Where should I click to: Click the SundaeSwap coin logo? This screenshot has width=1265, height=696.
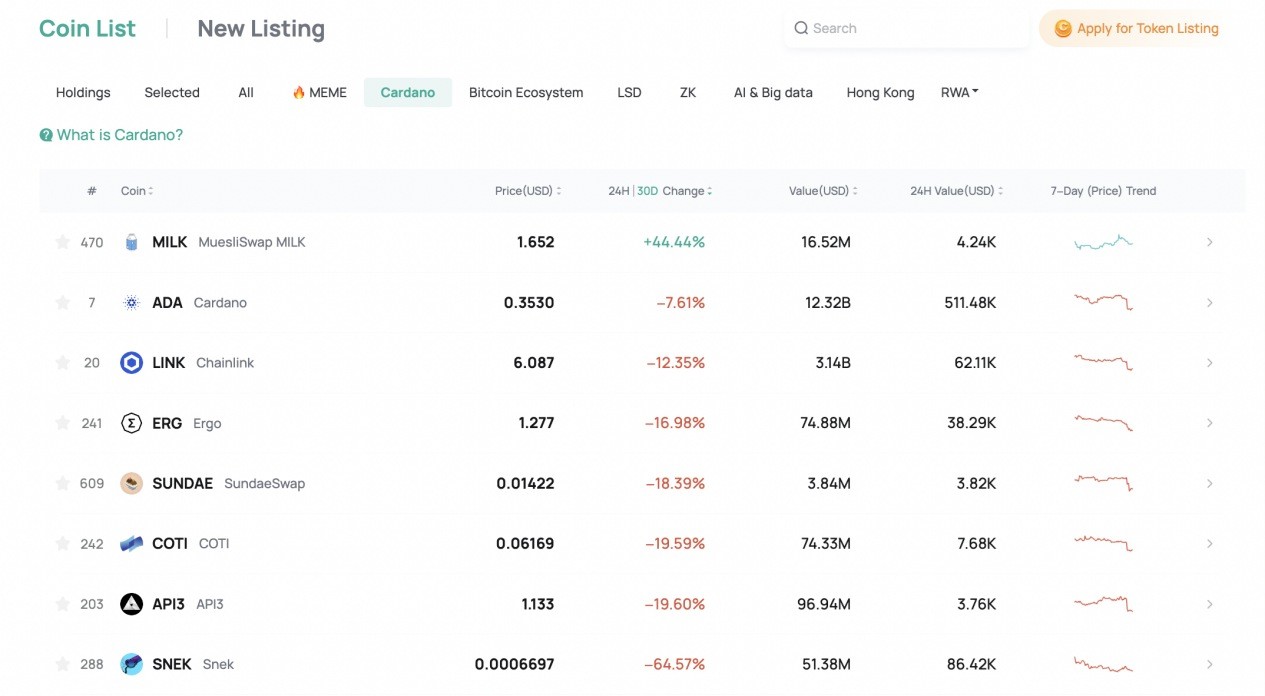[x=131, y=483]
